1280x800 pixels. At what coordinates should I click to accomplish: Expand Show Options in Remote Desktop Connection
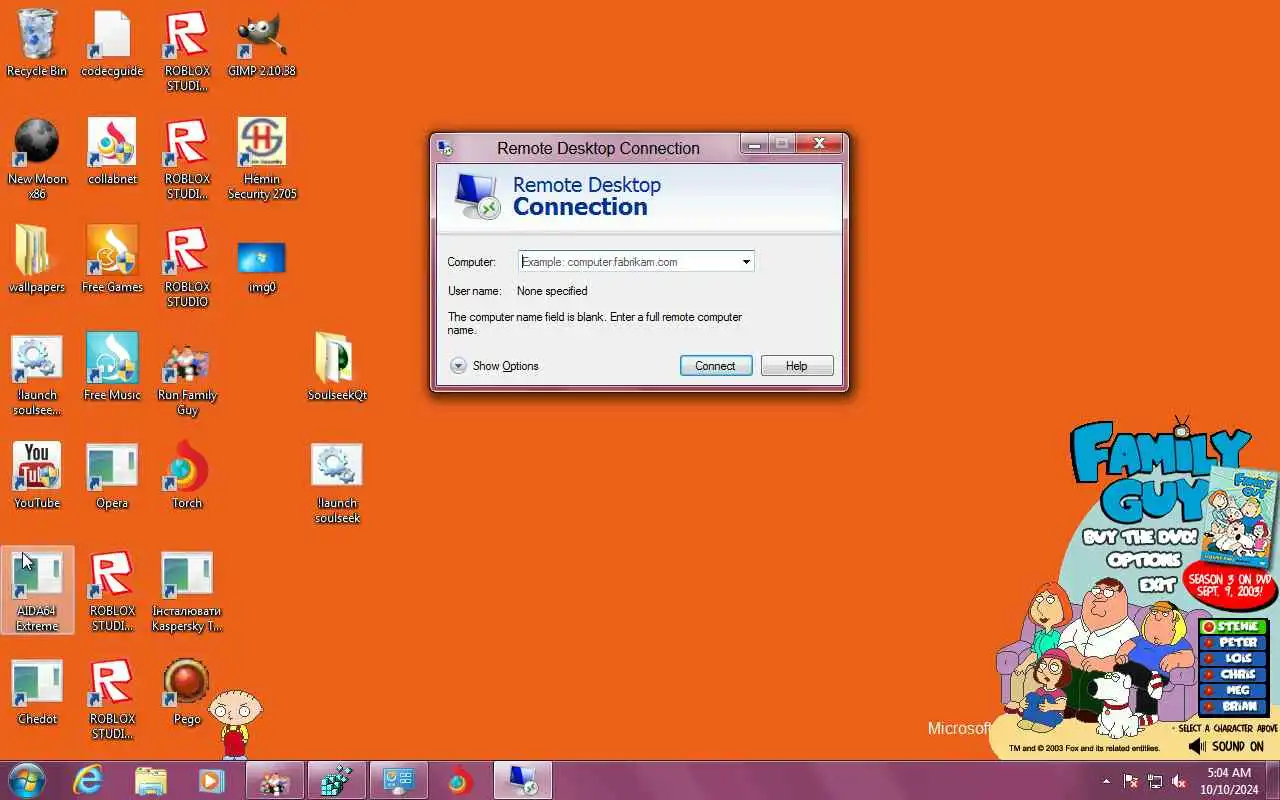494,366
